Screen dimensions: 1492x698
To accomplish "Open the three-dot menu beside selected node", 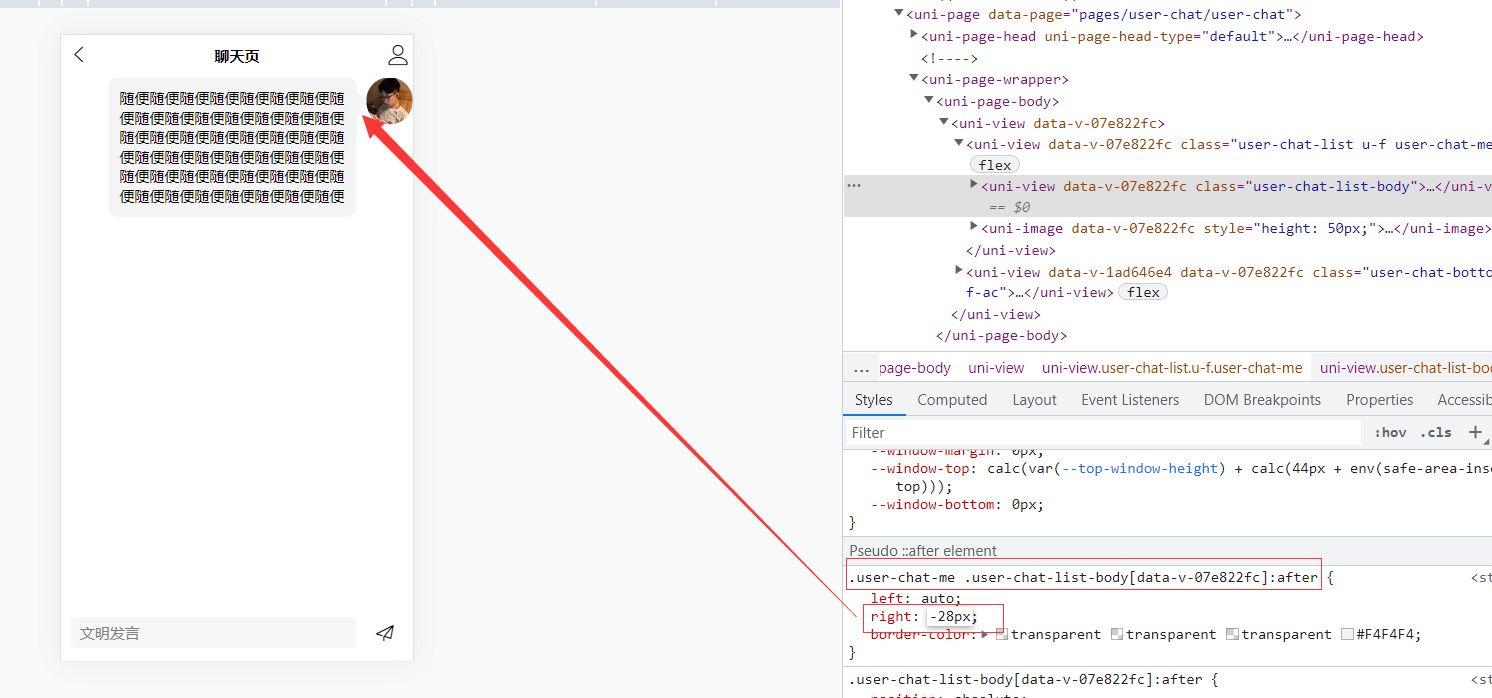I will (854, 186).
